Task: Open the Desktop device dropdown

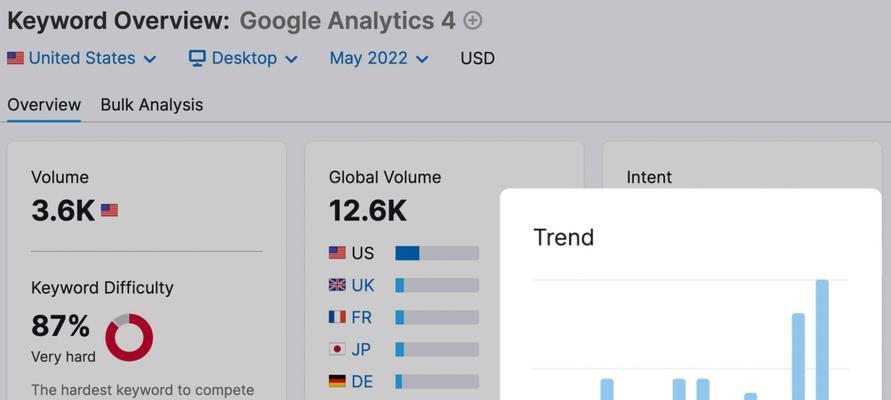Action: pyautogui.click(x=243, y=58)
